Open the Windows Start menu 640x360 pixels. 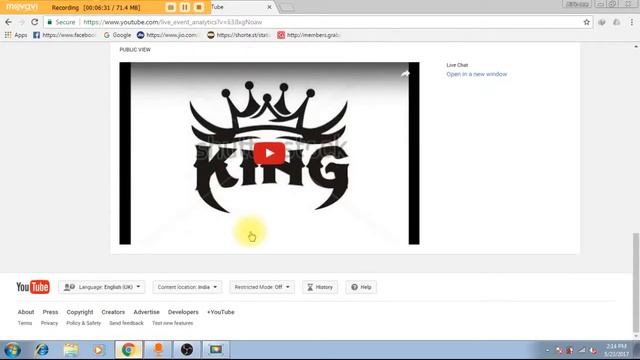[x=12, y=350]
